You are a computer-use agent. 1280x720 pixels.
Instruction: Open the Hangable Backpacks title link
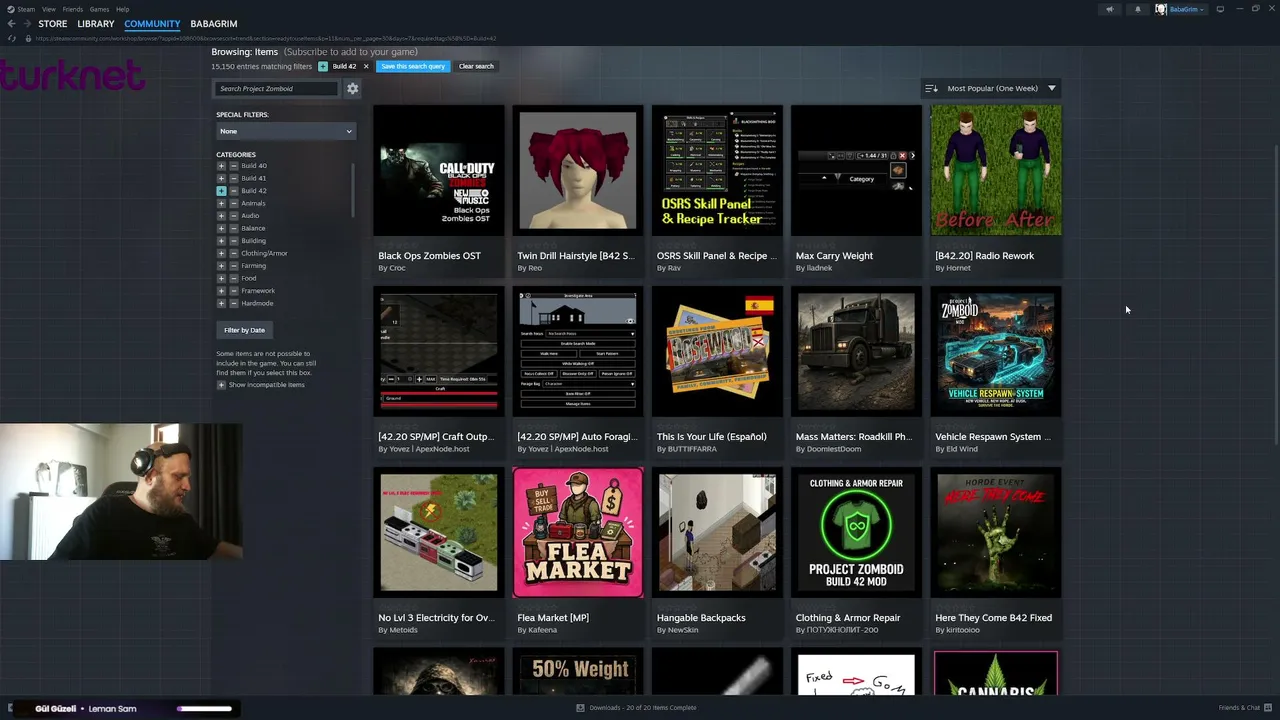701,618
